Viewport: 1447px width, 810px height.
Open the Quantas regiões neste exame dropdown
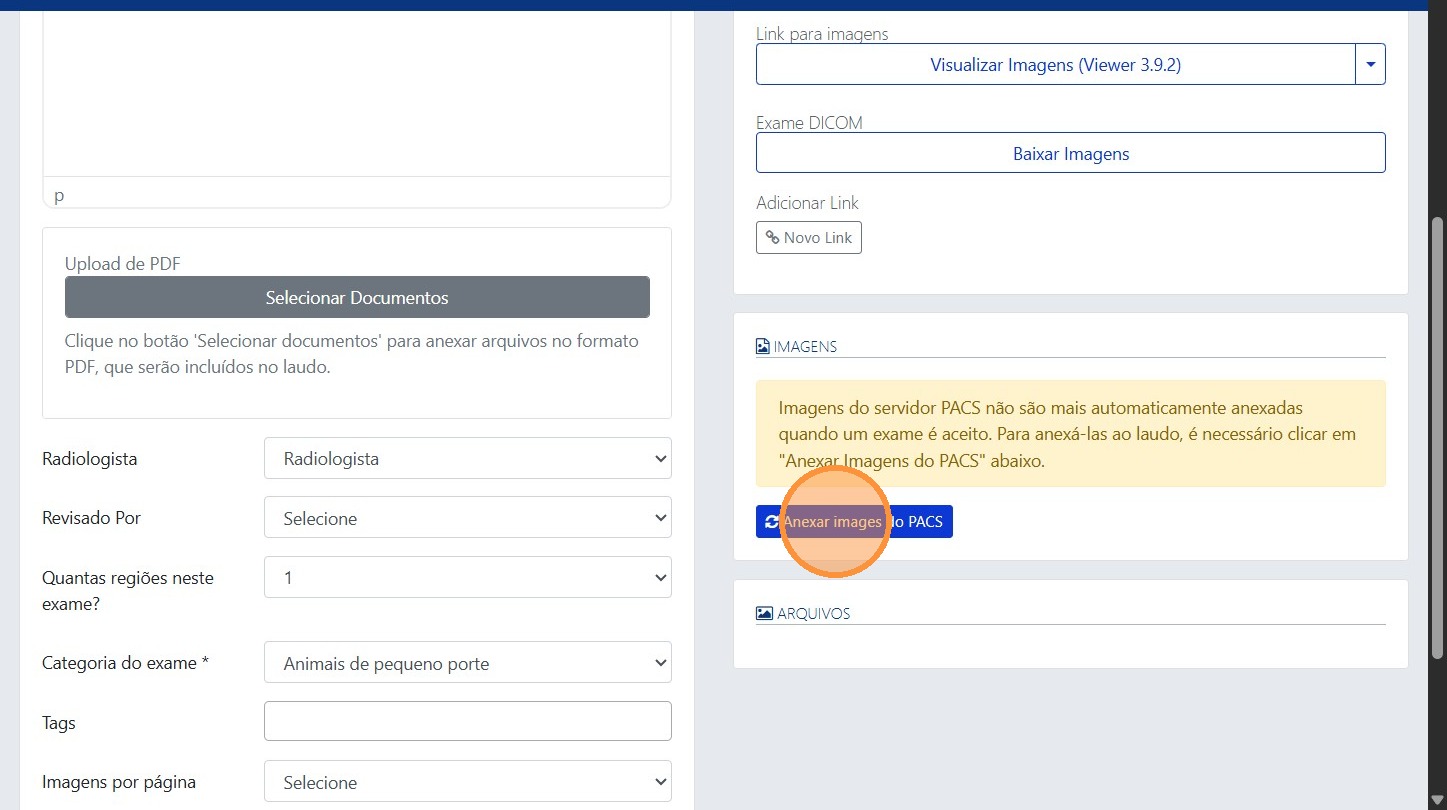coord(467,577)
